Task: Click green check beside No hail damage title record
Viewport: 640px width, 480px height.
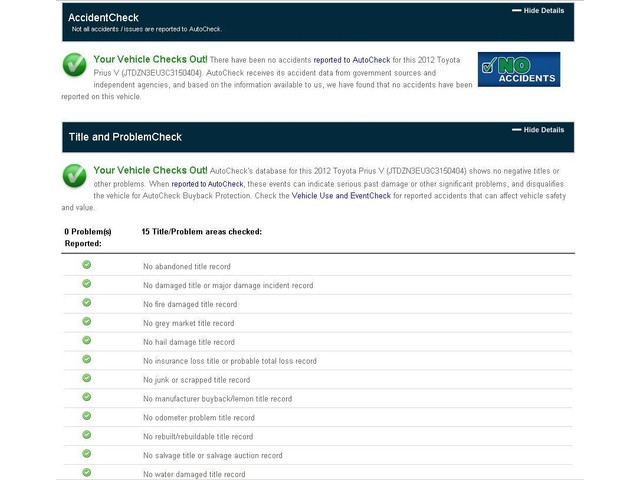Action: pos(87,340)
